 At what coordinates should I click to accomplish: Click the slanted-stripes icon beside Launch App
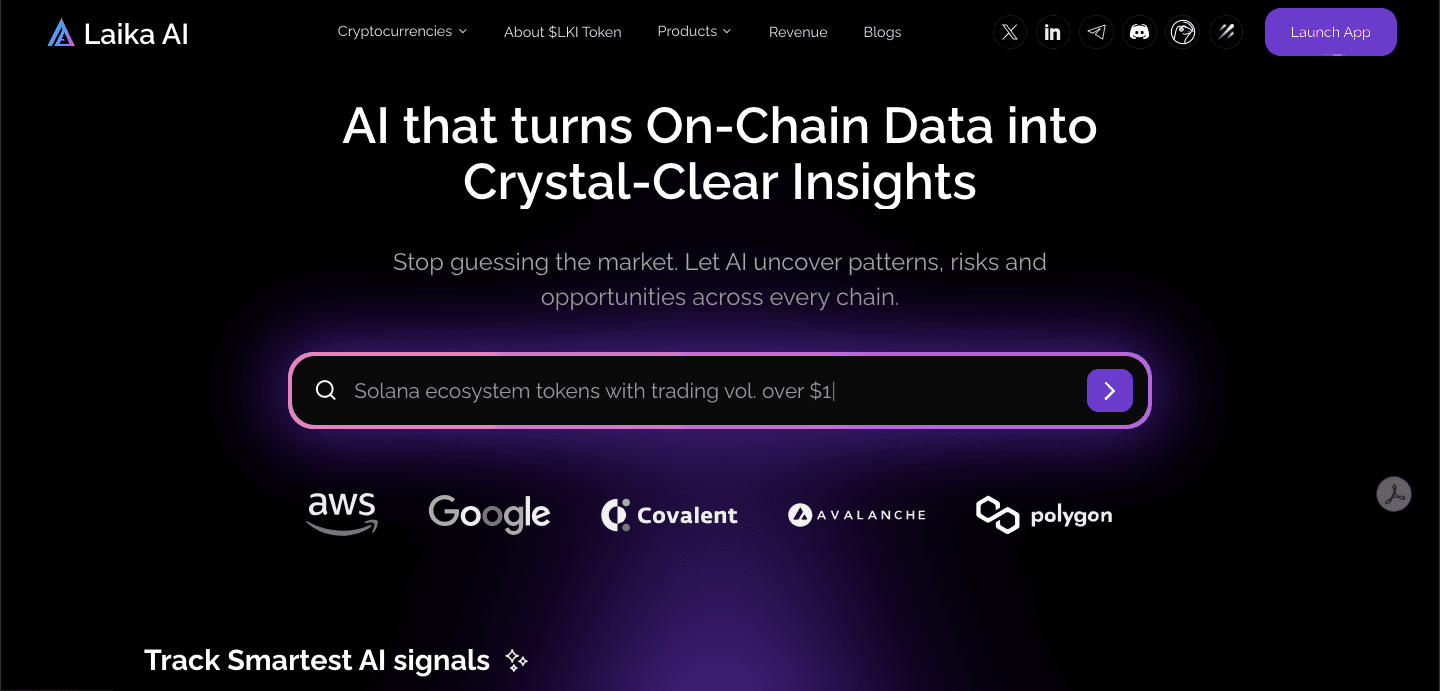(x=1226, y=33)
